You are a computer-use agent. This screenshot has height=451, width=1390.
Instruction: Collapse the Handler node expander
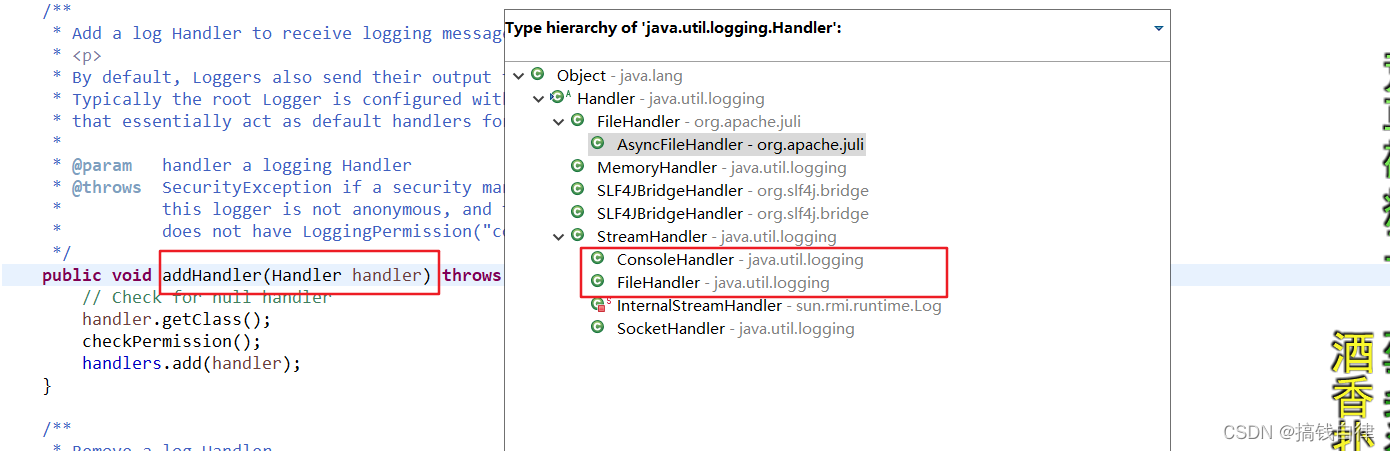click(x=539, y=98)
